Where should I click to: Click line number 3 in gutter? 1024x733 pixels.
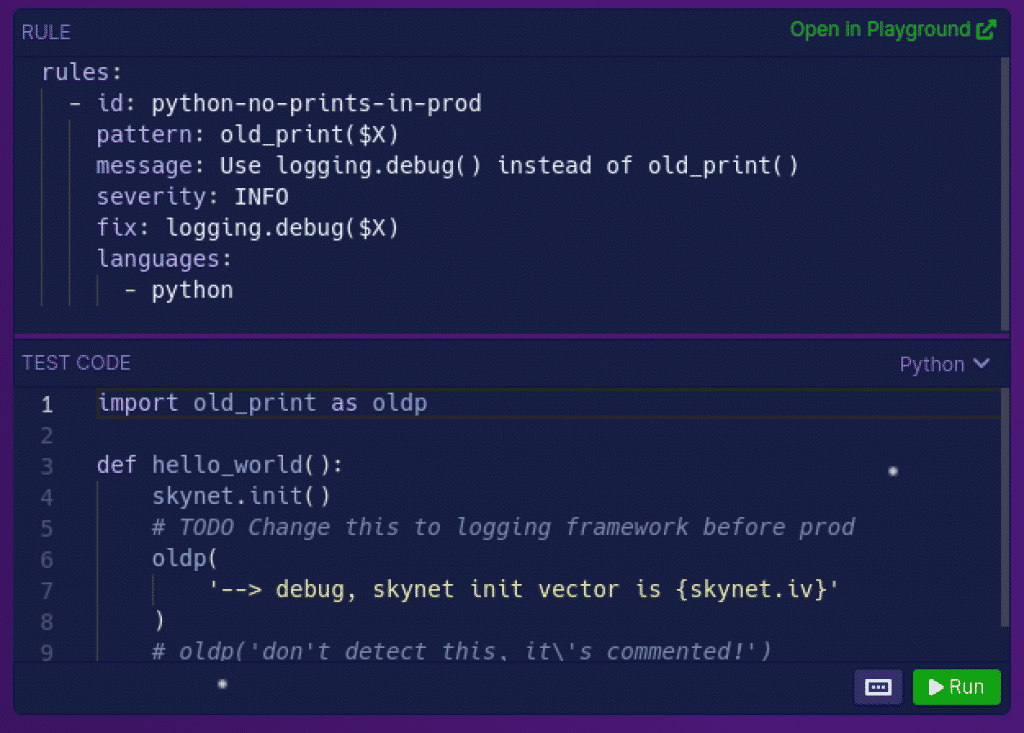[46, 466]
